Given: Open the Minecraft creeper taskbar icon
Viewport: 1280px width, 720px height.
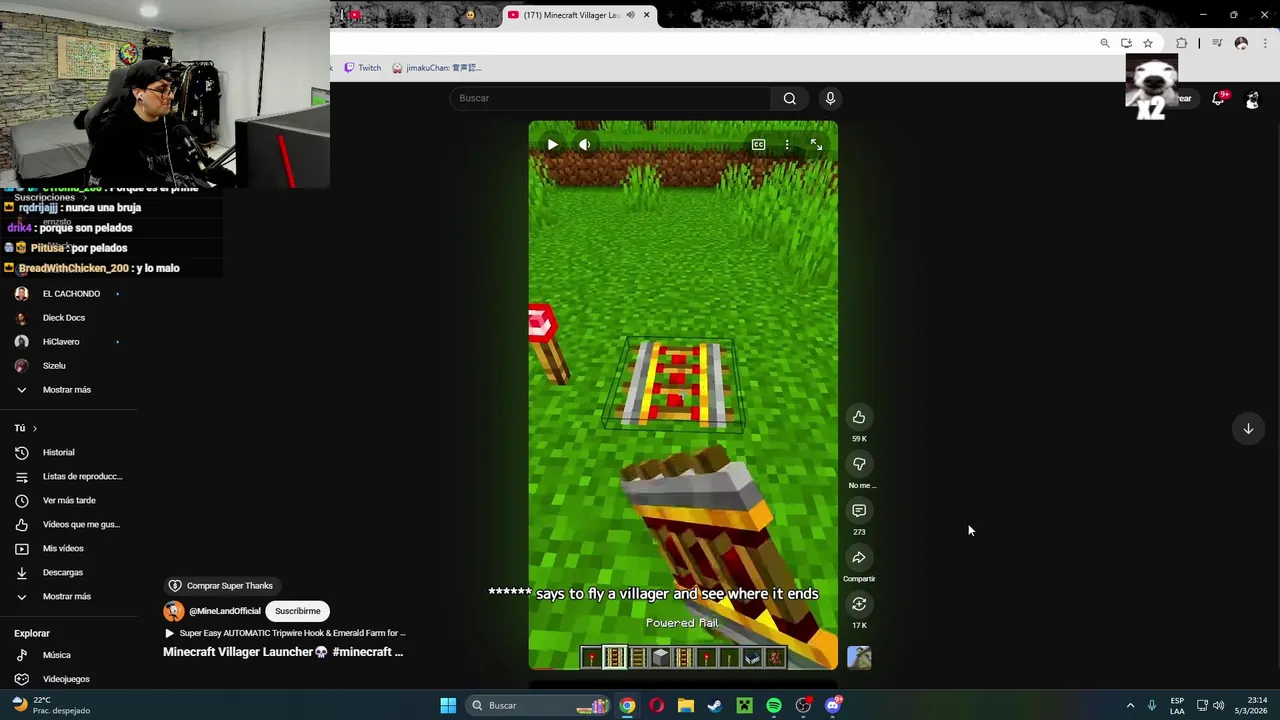Looking at the screenshot, I should (744, 706).
